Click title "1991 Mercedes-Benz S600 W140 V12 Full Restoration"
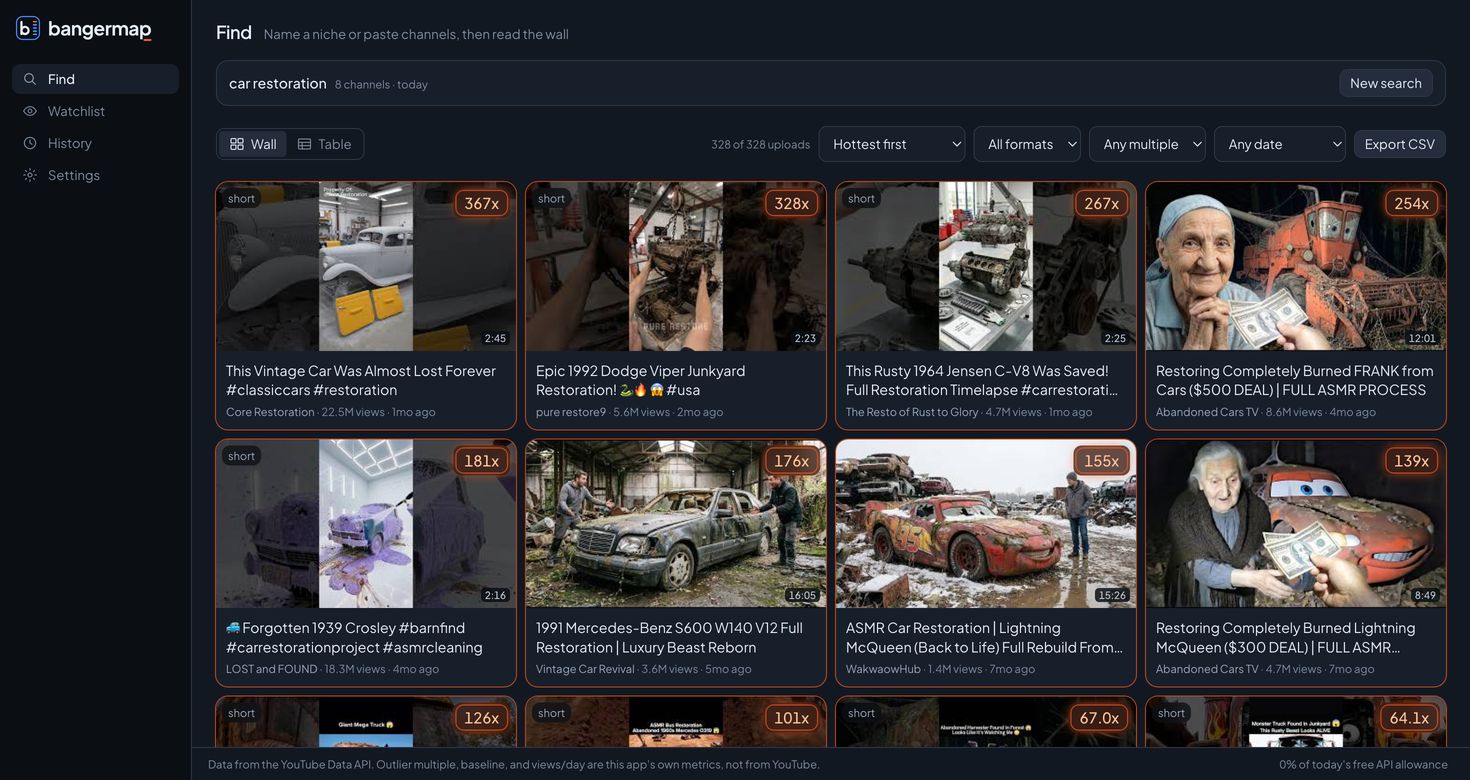The width and height of the screenshot is (1470, 780). coord(669,637)
